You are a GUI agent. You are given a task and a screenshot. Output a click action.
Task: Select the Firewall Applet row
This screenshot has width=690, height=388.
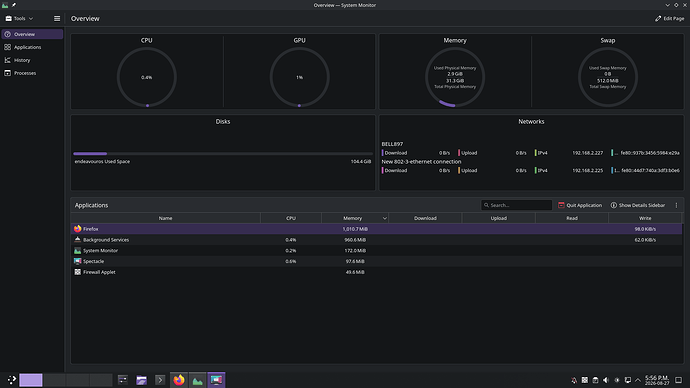click(x=377, y=272)
